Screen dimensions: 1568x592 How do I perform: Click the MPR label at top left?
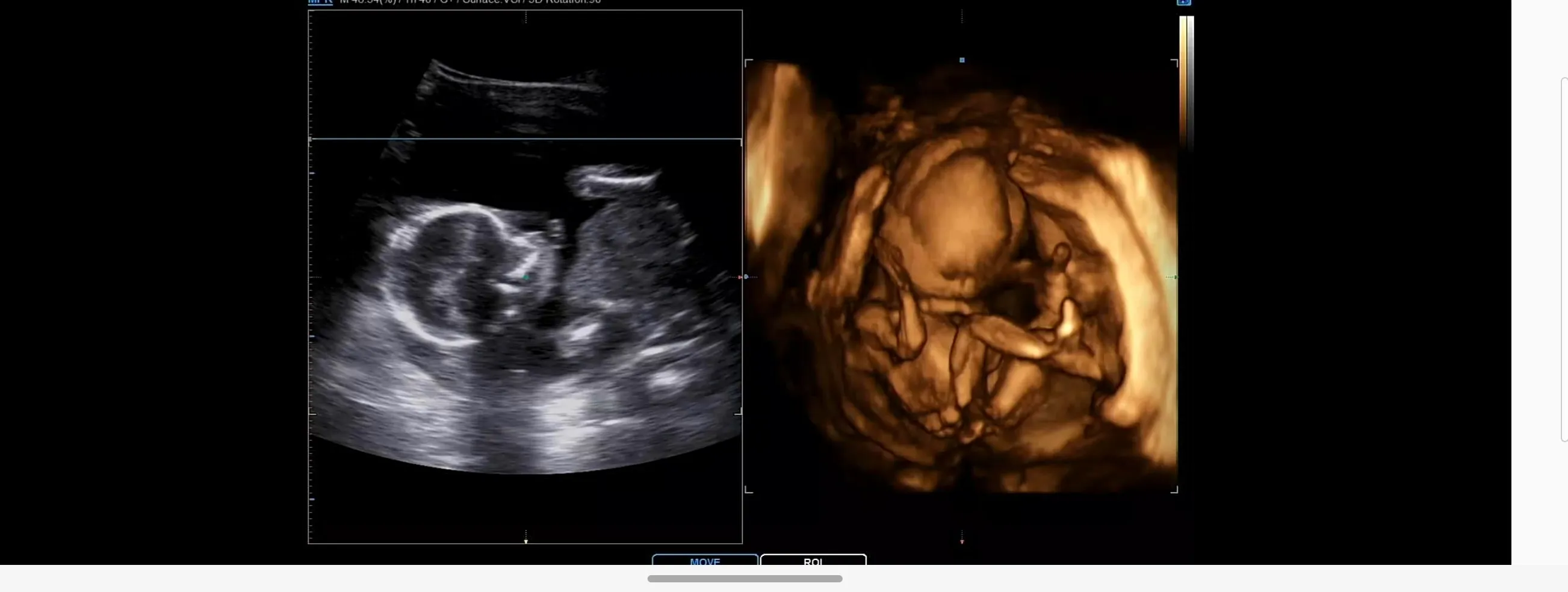pyautogui.click(x=320, y=2)
